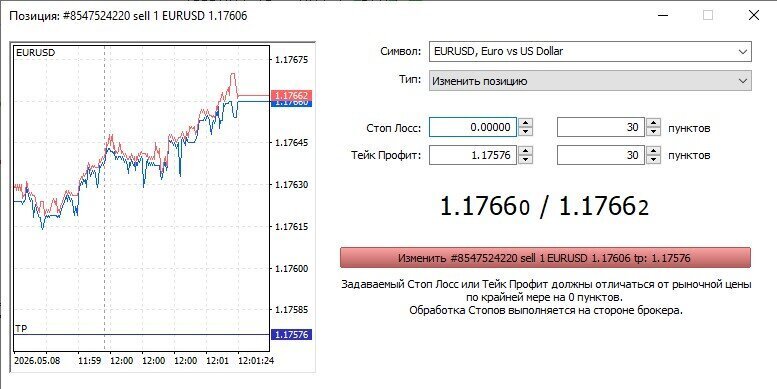The image size is (777, 389).
Task: Click the red 1.17662 ask price tag
Action: tap(291, 95)
